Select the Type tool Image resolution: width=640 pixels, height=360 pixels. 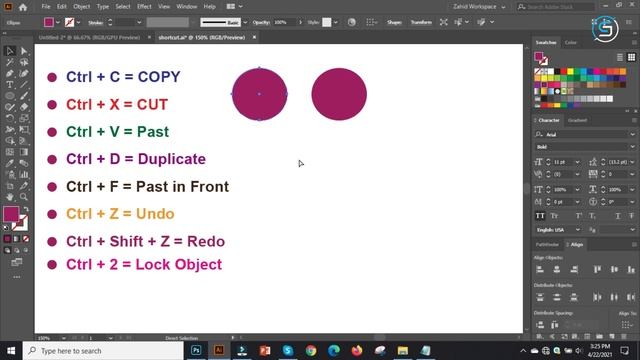pyautogui.click(x=10, y=85)
